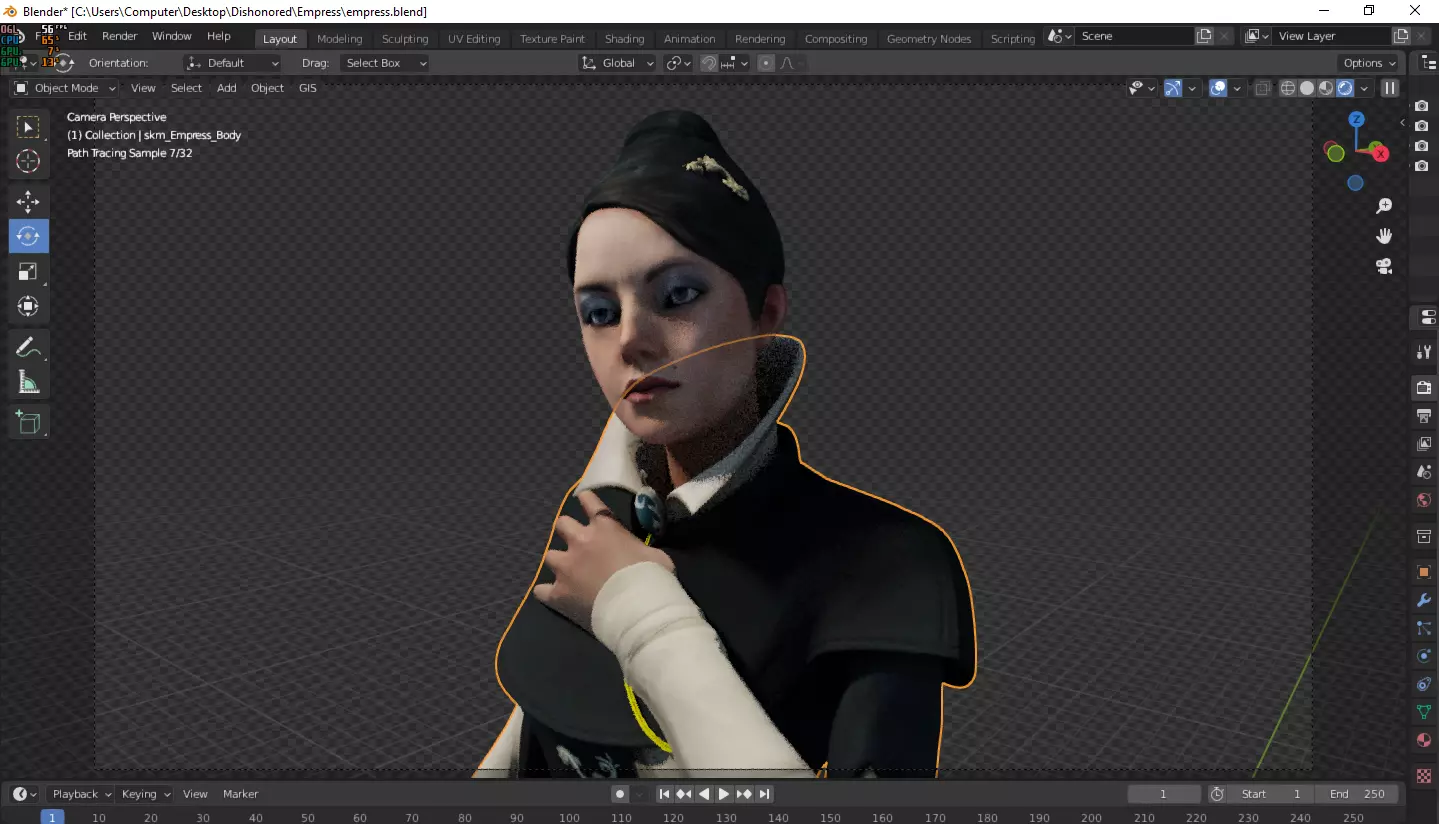Select the Select Box tool

click(28, 127)
